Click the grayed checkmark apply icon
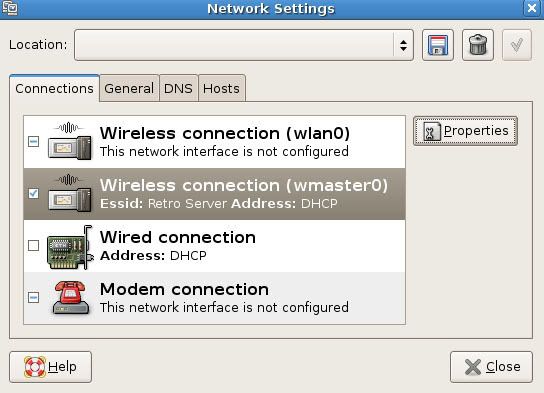Image resolution: width=544 pixels, height=393 pixels. [x=517, y=45]
